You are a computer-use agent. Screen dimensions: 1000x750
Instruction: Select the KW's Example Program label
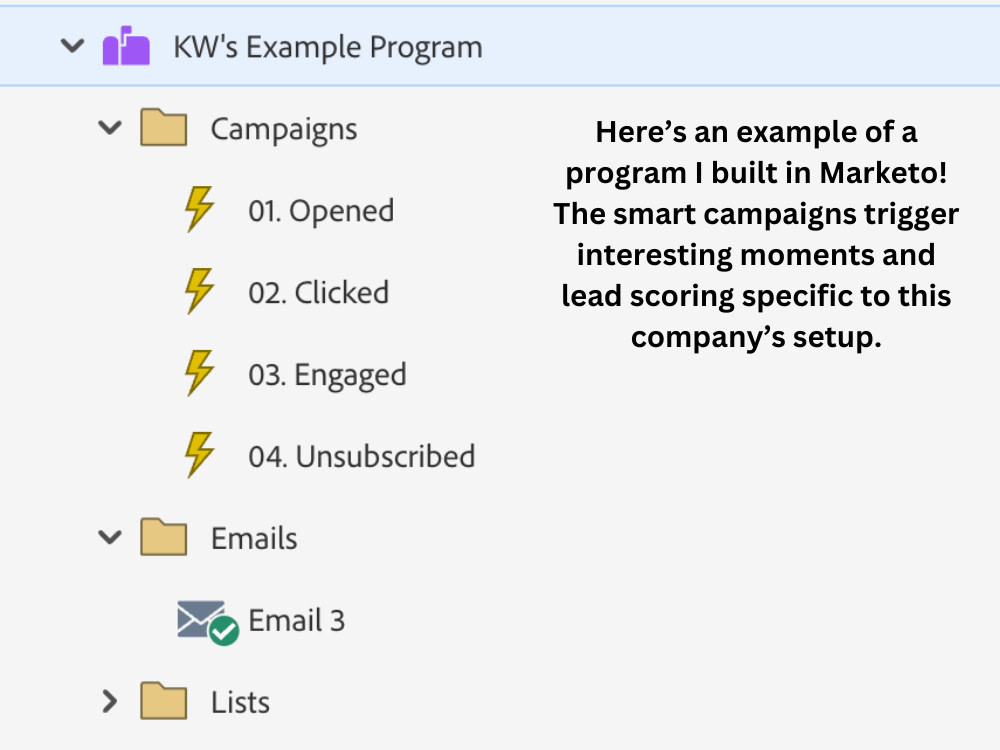pos(328,47)
